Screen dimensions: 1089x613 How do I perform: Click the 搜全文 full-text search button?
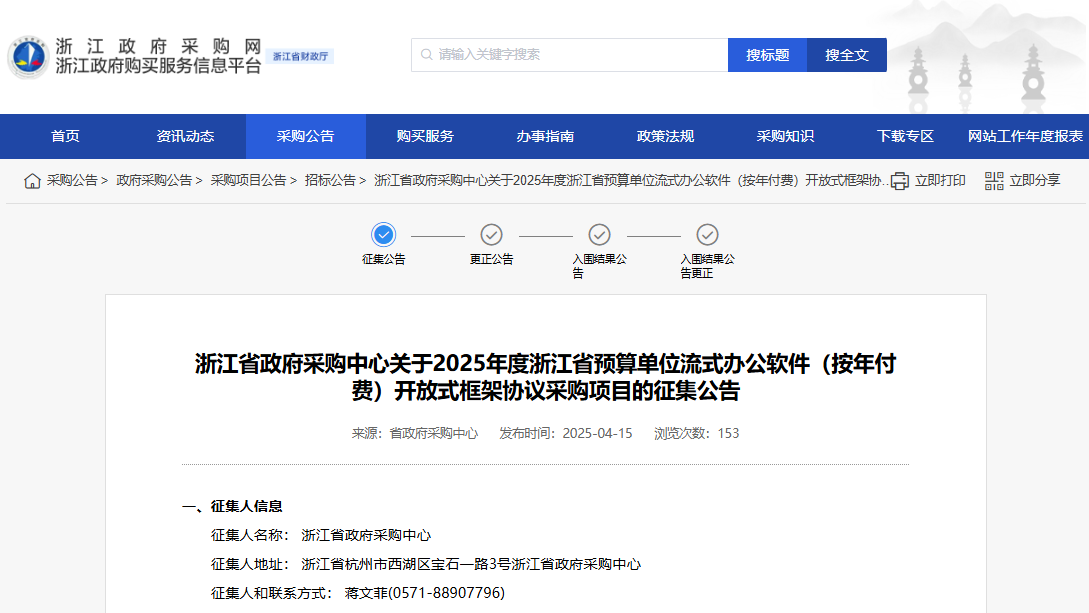click(846, 54)
